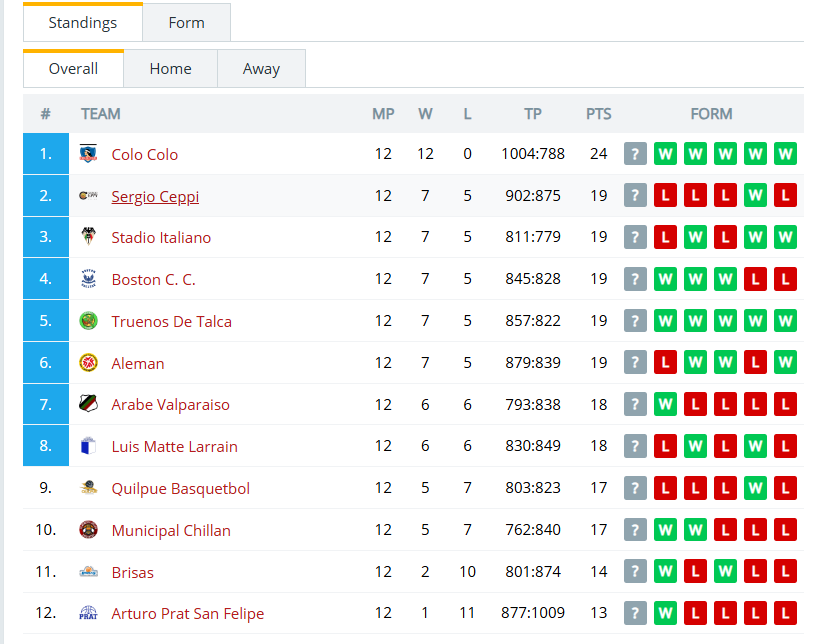Select the Away standings tab
Screen dimensions: 818x644
[261, 68]
